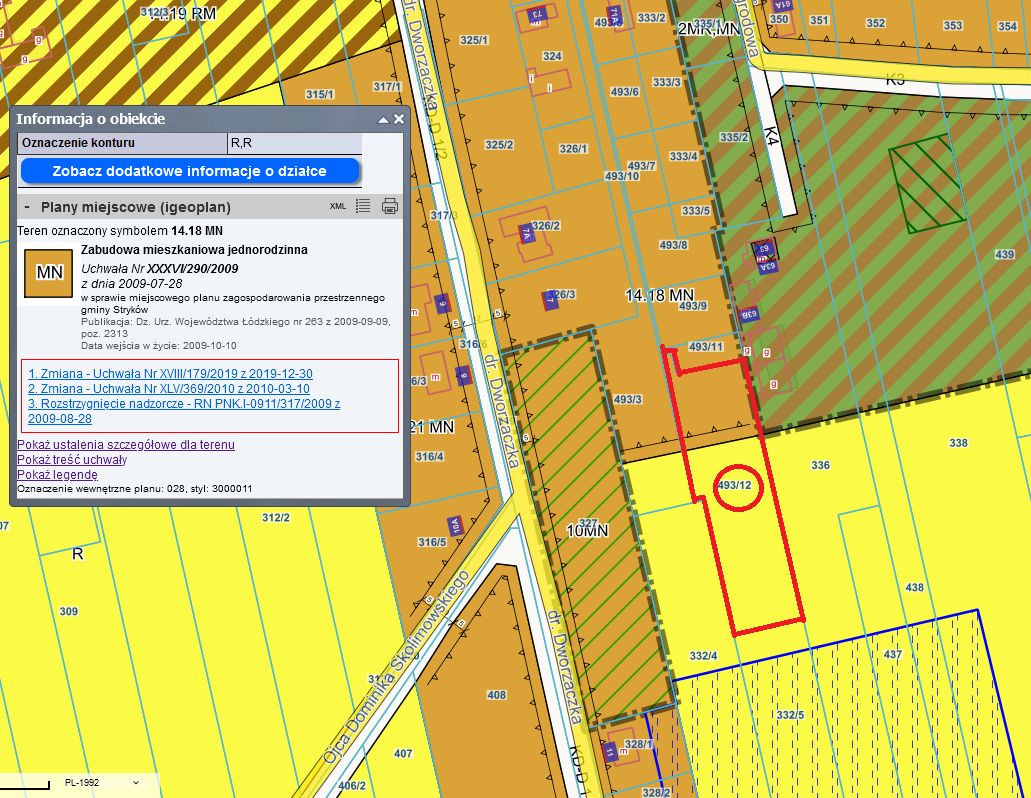Open the PL-1992 coordinate system dropdown

click(102, 782)
